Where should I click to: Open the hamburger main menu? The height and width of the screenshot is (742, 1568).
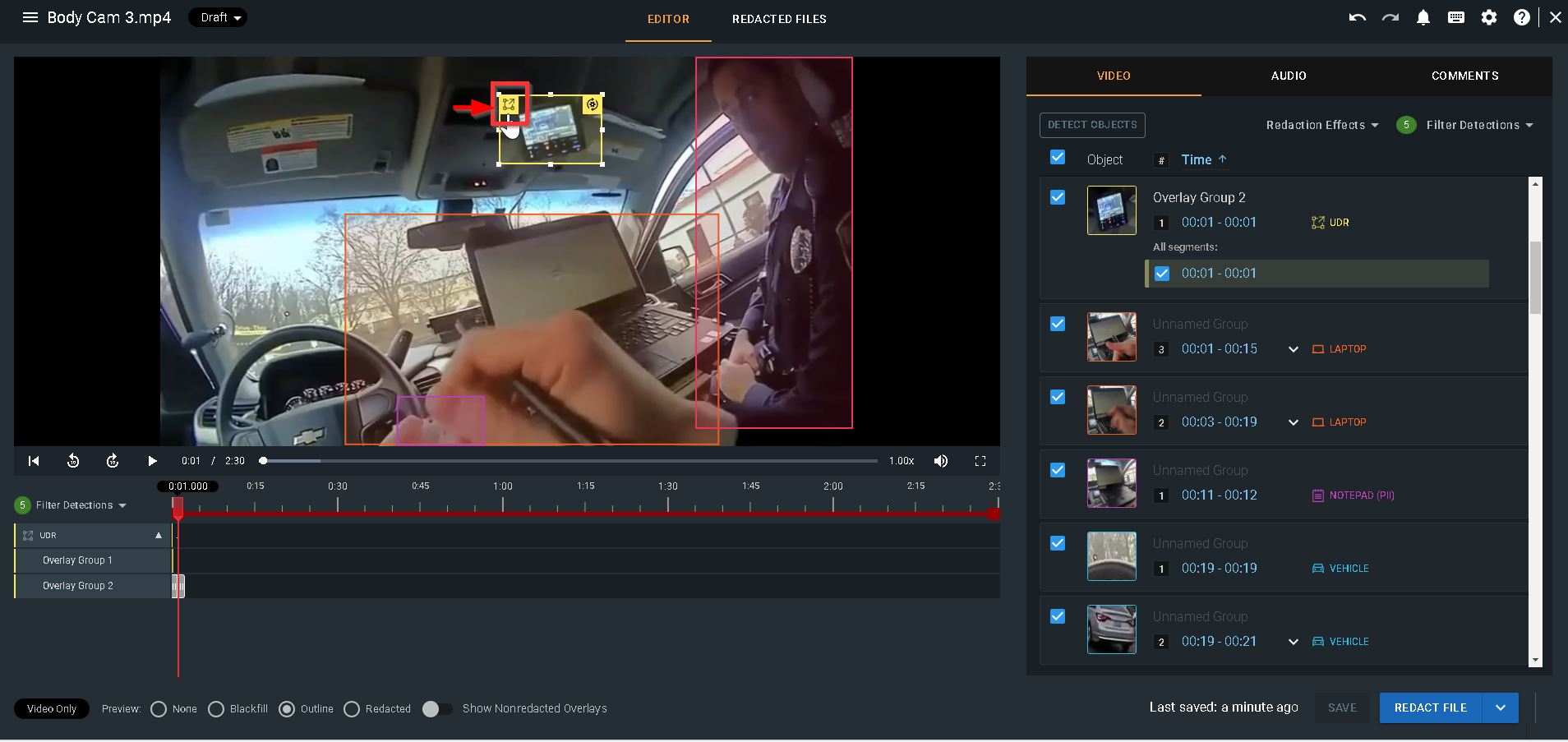click(x=30, y=17)
